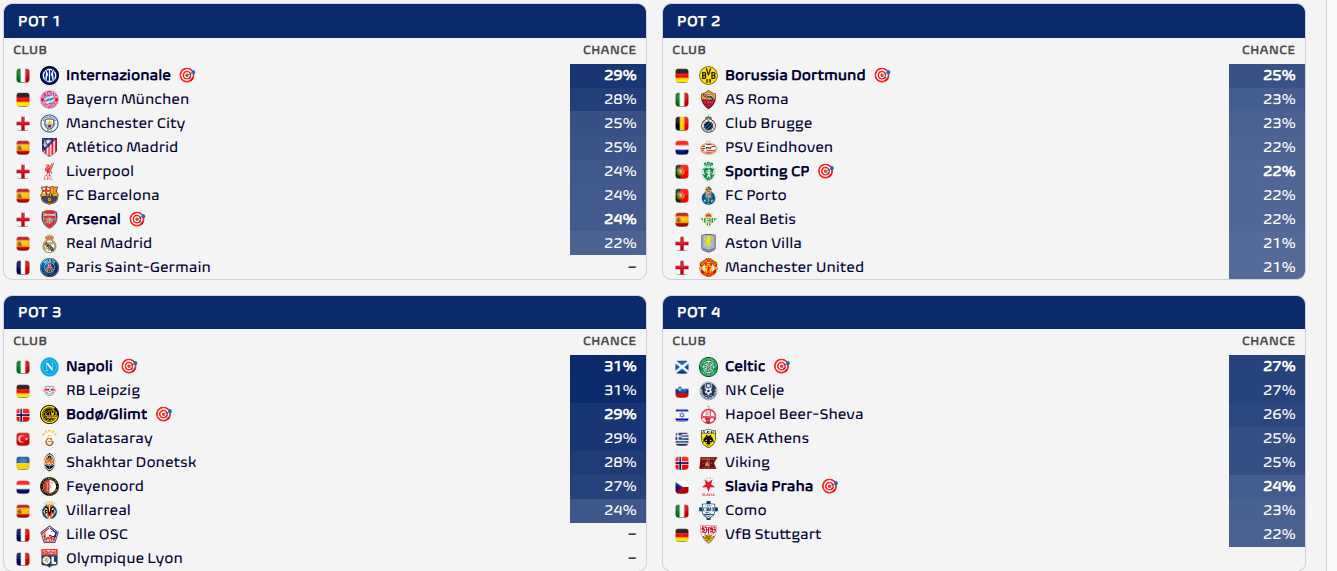Viewport: 1337px width, 571px height.
Task: Click the Norway flag beside Bodø/Glimt
Action: point(23,414)
